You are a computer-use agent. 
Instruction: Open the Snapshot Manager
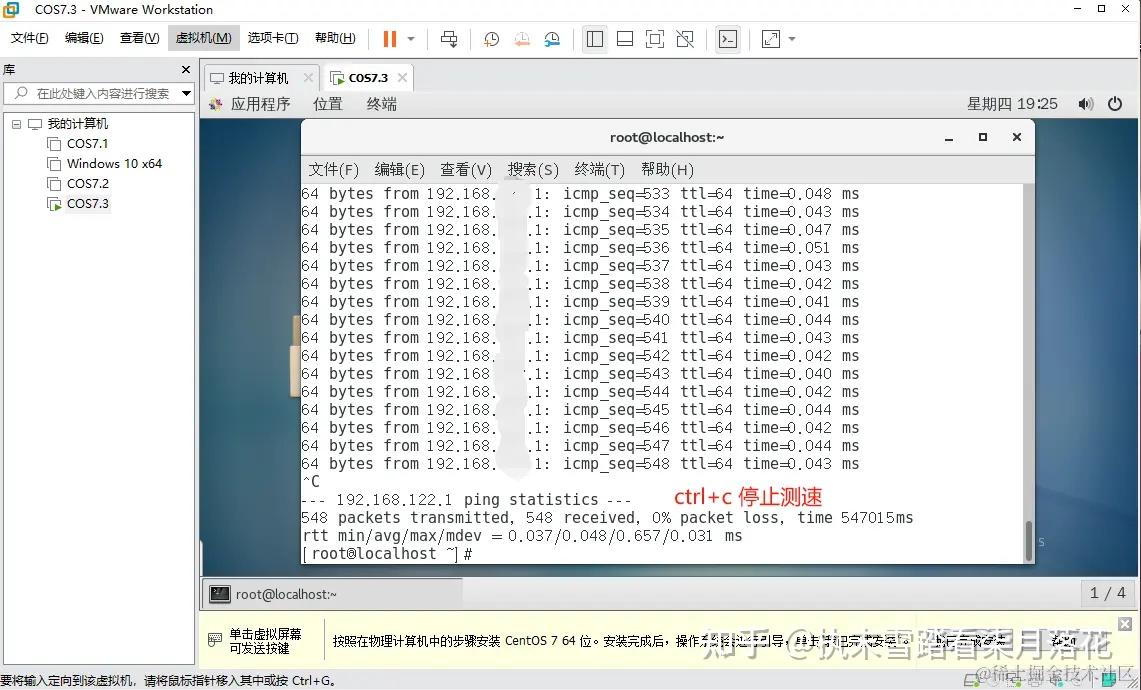(x=552, y=39)
